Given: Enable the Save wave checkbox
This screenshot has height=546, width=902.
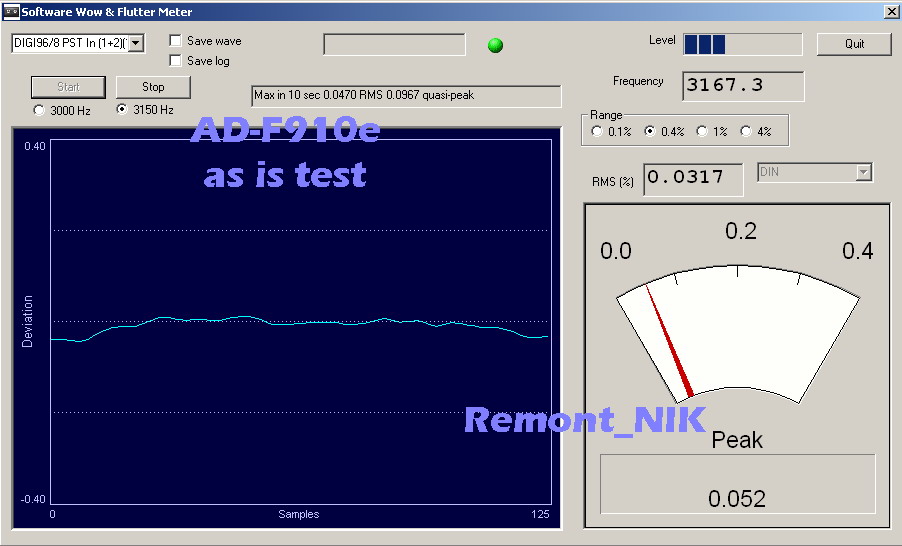Looking at the screenshot, I should [x=176, y=41].
